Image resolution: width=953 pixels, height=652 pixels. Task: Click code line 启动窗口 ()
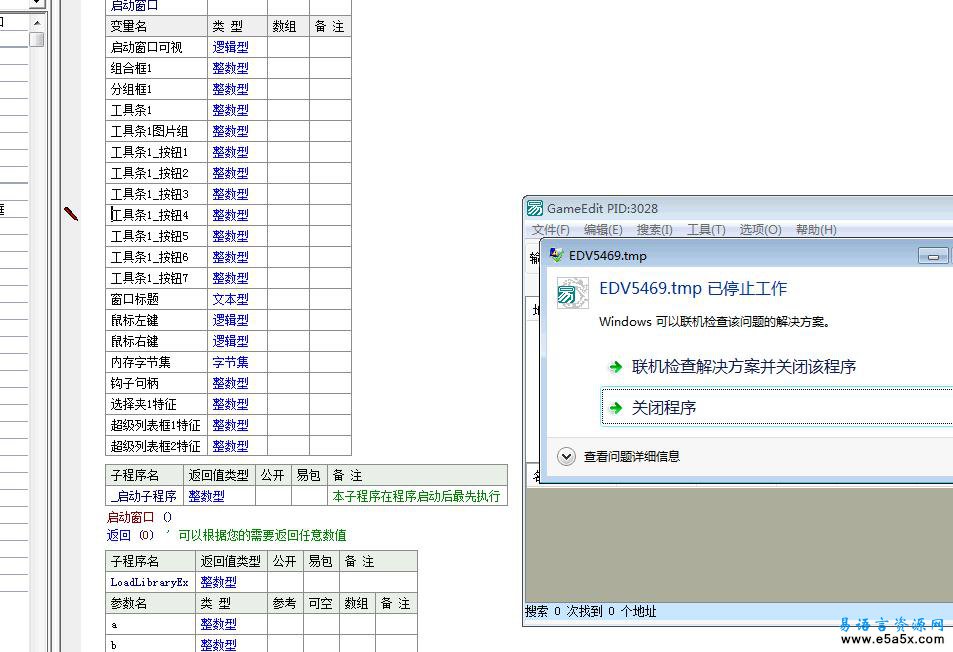click(x=139, y=517)
